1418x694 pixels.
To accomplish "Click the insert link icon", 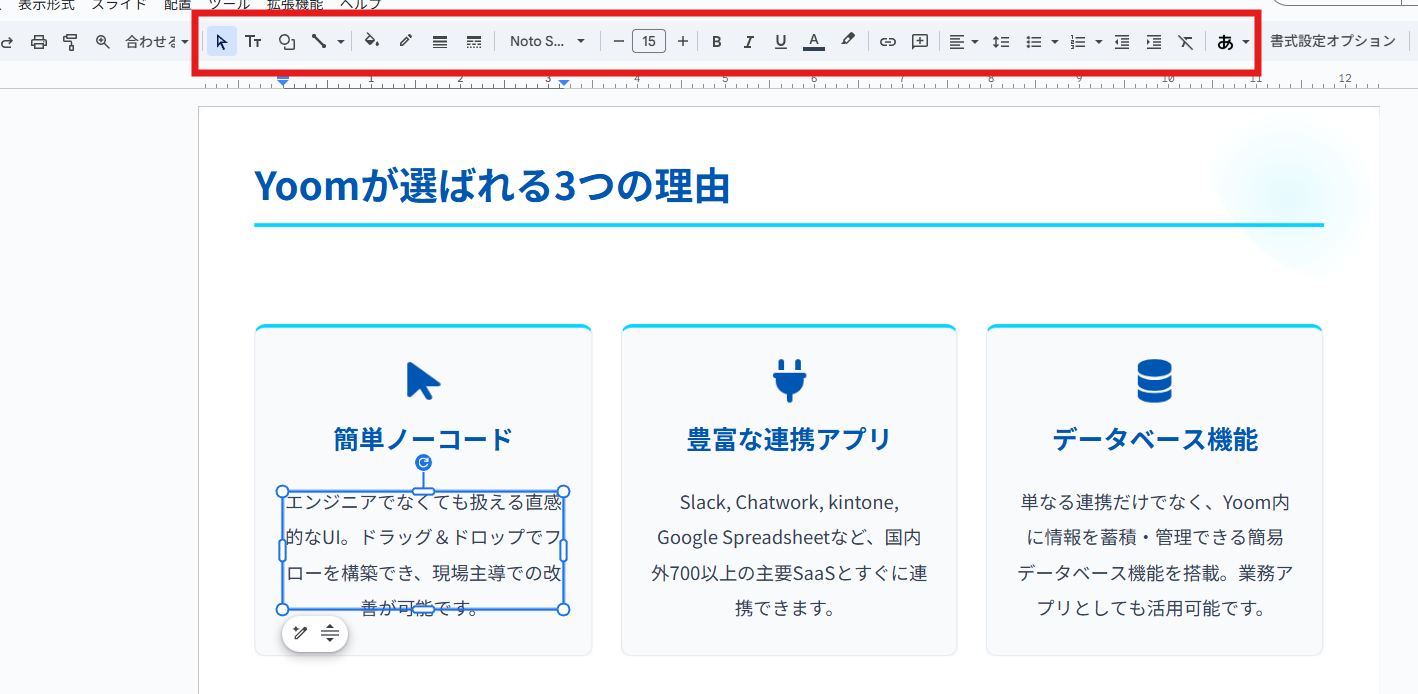I will coord(887,41).
